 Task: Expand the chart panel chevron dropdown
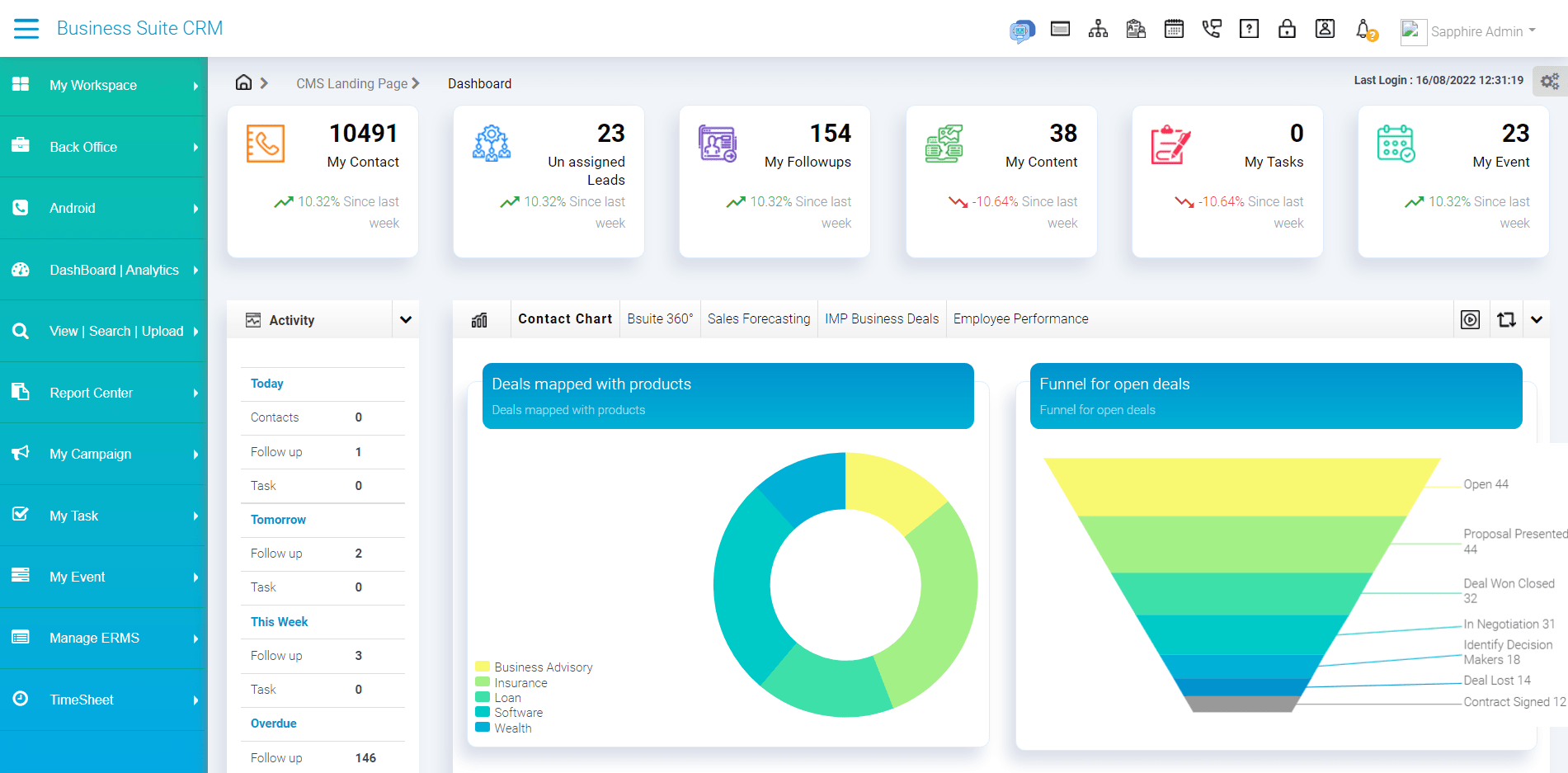pos(1537,320)
